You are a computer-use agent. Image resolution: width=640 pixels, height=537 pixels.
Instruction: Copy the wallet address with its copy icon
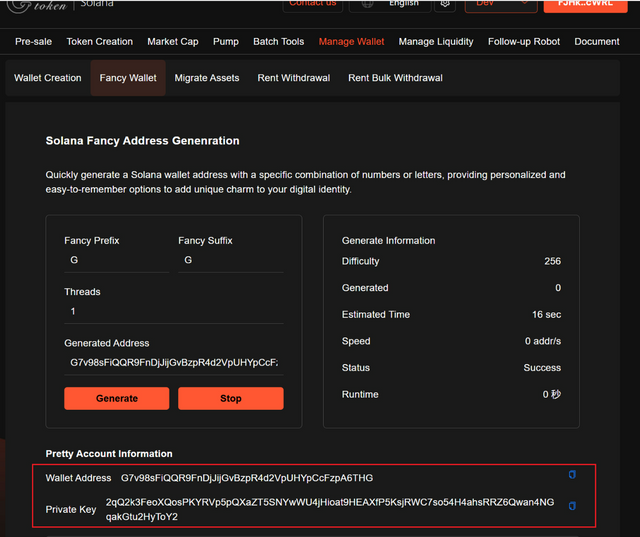572,475
